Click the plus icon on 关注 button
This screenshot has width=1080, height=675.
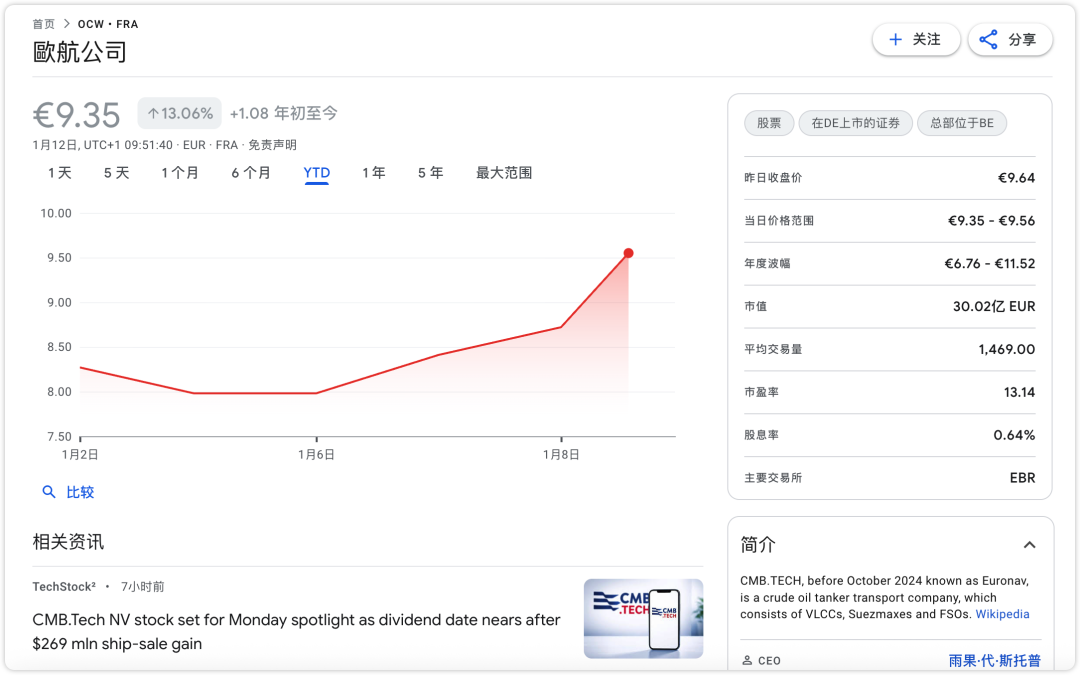[895, 40]
